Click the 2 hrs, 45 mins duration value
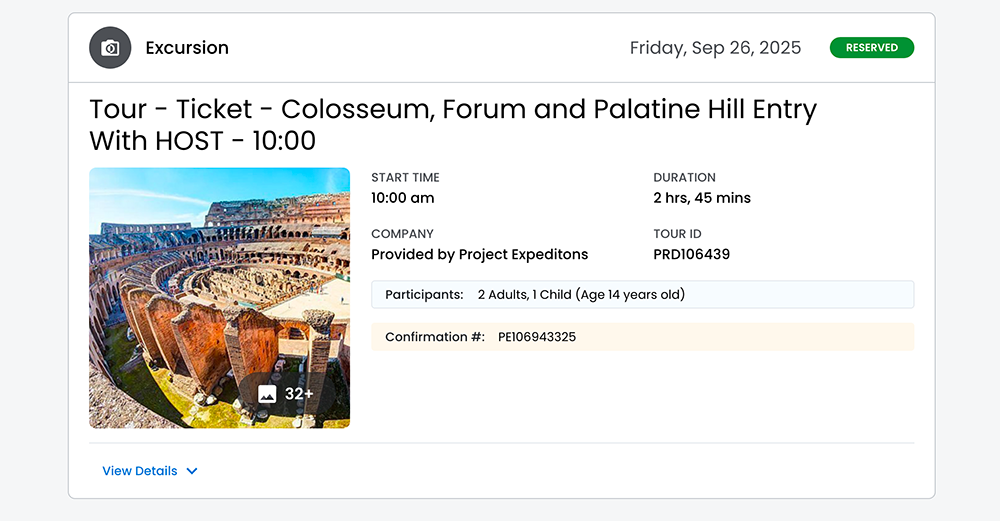Viewport: 1000px width, 521px height. coord(701,198)
